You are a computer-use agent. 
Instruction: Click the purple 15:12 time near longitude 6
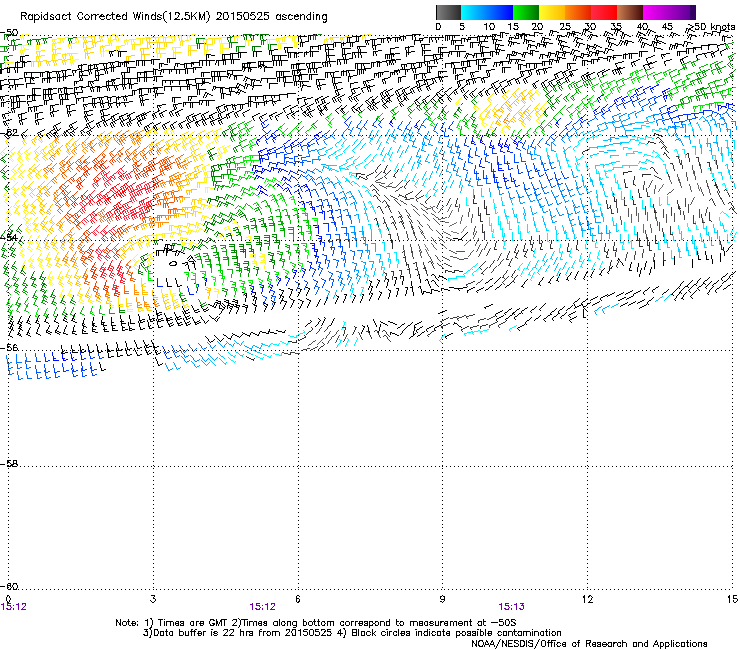(262, 607)
